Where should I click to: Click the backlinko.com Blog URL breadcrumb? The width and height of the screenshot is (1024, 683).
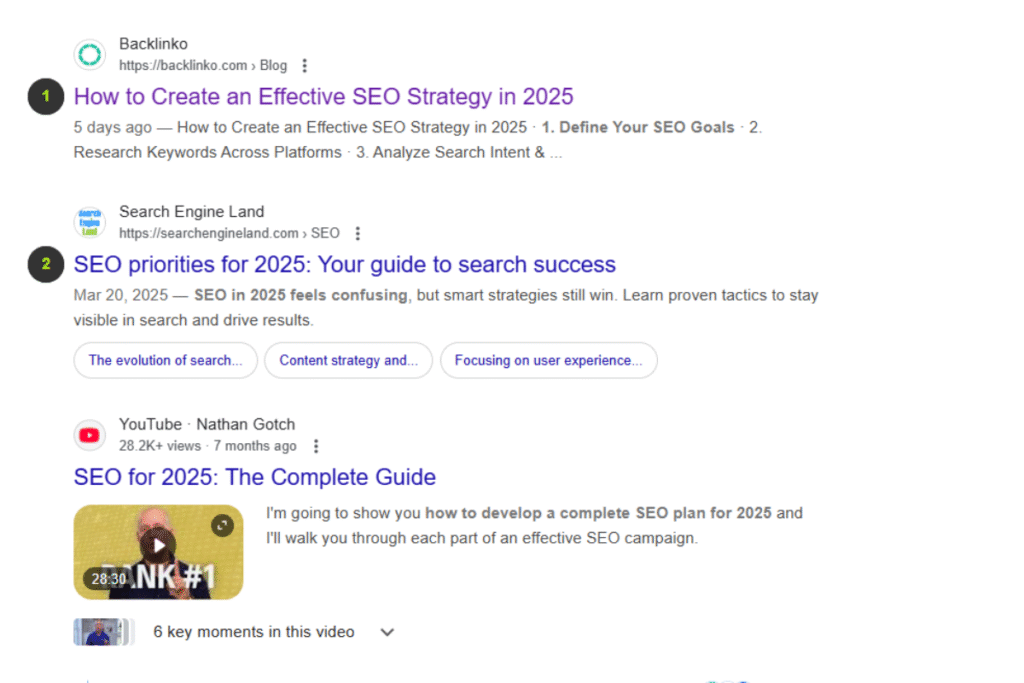202,66
